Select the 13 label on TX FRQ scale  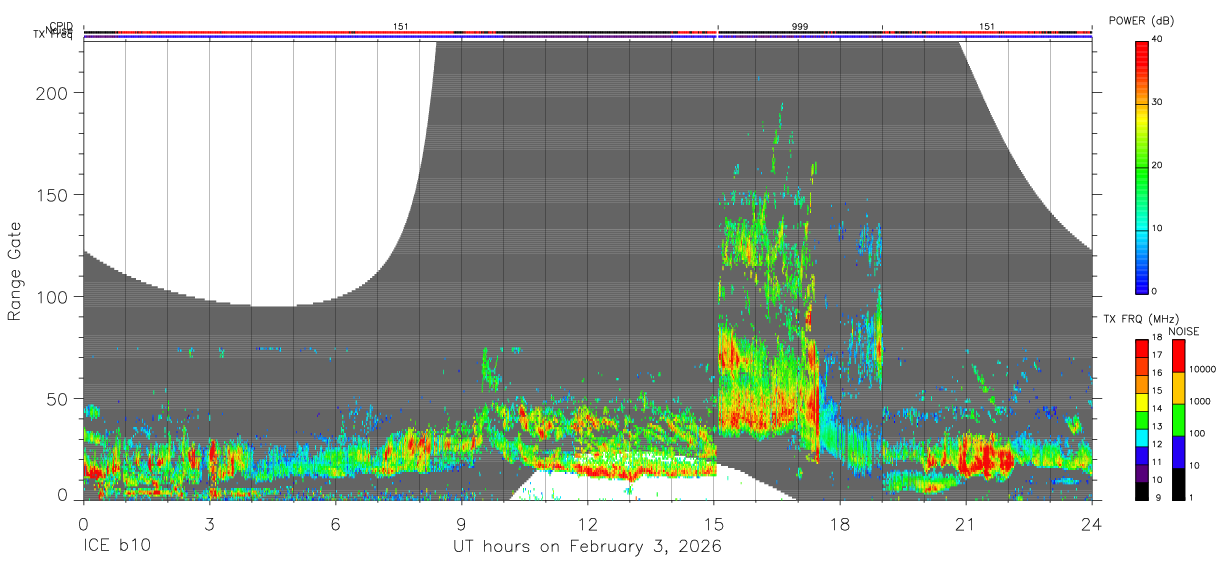tap(1156, 426)
